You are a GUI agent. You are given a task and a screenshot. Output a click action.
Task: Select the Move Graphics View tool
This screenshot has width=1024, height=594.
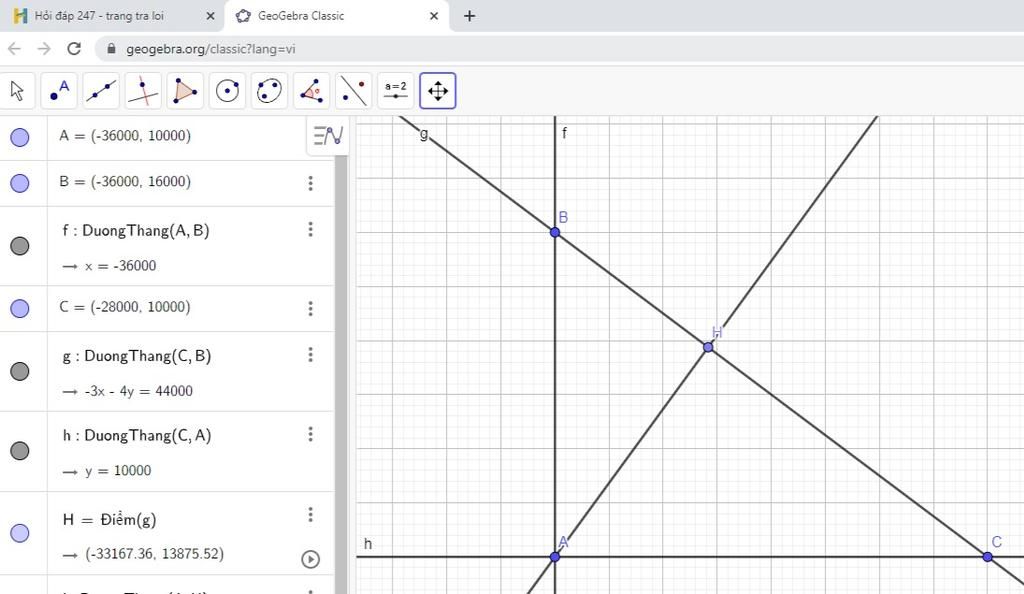click(x=438, y=91)
